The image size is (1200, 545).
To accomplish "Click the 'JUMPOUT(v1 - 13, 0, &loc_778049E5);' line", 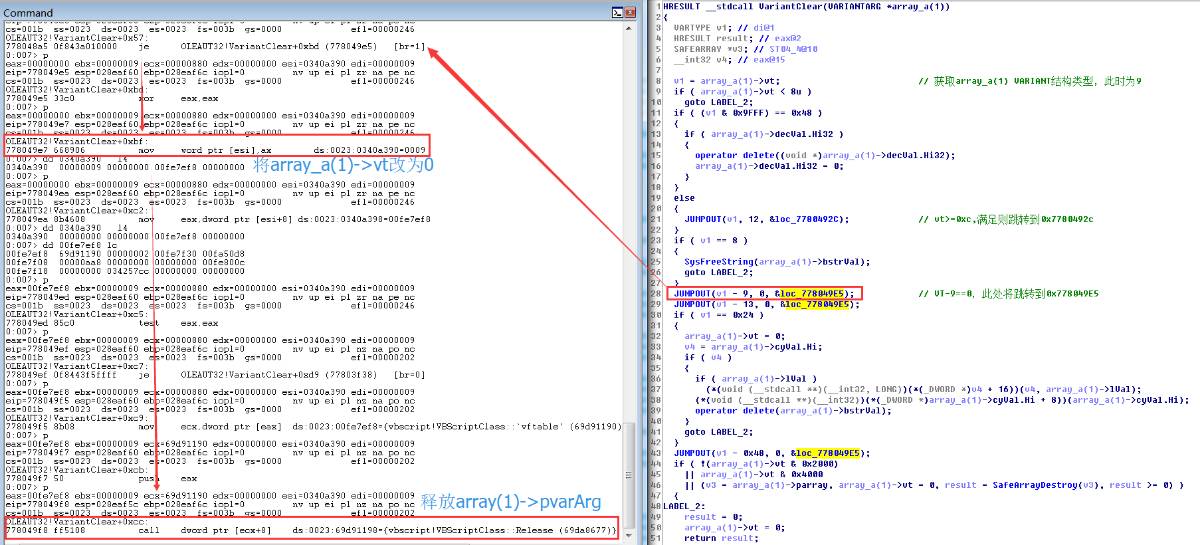I will click(765, 303).
